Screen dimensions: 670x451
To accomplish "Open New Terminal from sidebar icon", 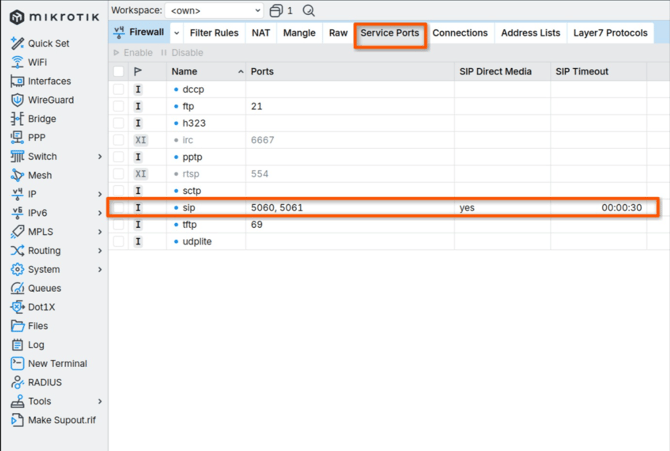I will (x=17, y=364).
